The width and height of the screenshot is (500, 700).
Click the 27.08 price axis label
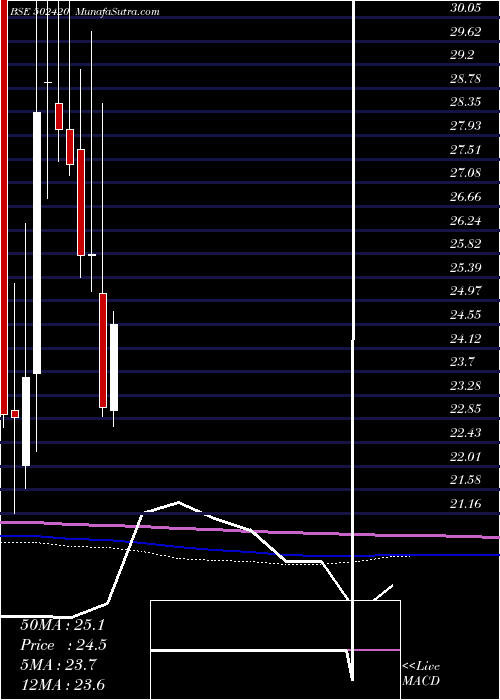(x=465, y=172)
